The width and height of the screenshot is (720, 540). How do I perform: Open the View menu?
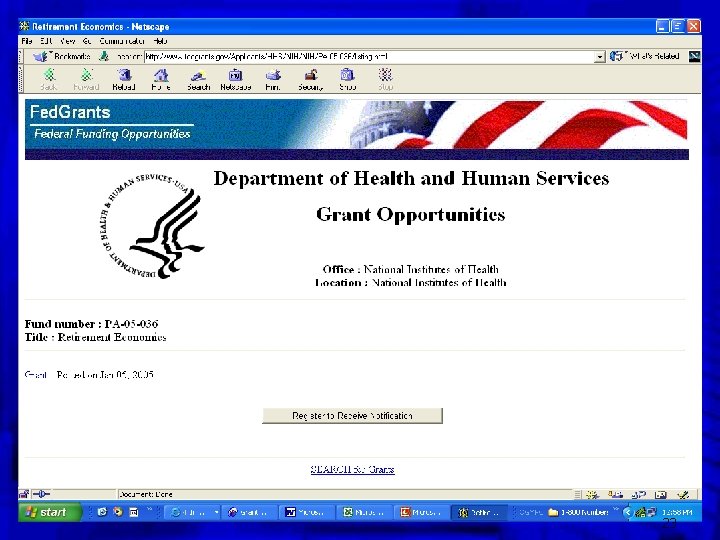point(68,41)
